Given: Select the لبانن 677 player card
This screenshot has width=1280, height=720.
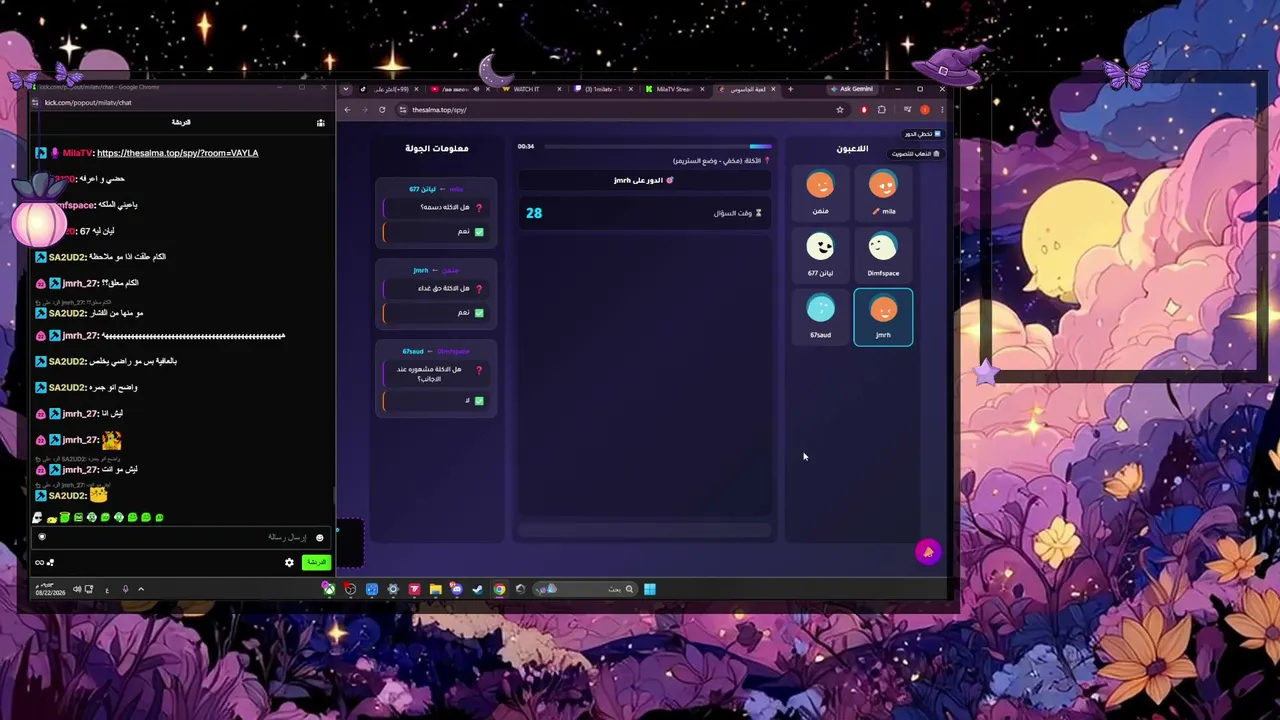Looking at the screenshot, I should tap(820, 256).
